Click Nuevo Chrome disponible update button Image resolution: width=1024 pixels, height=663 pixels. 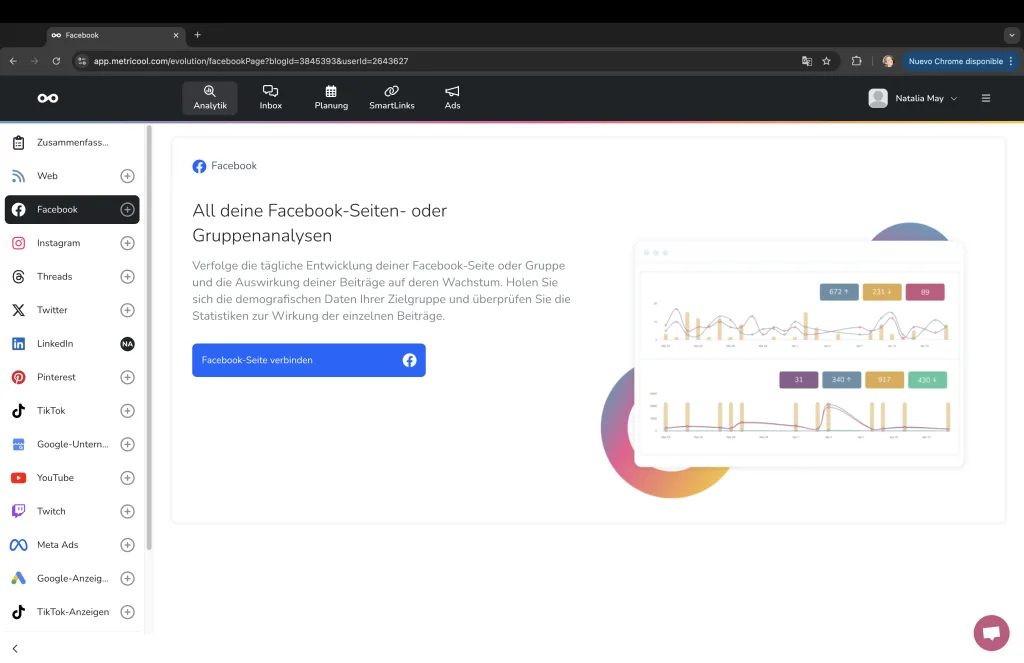coord(960,61)
